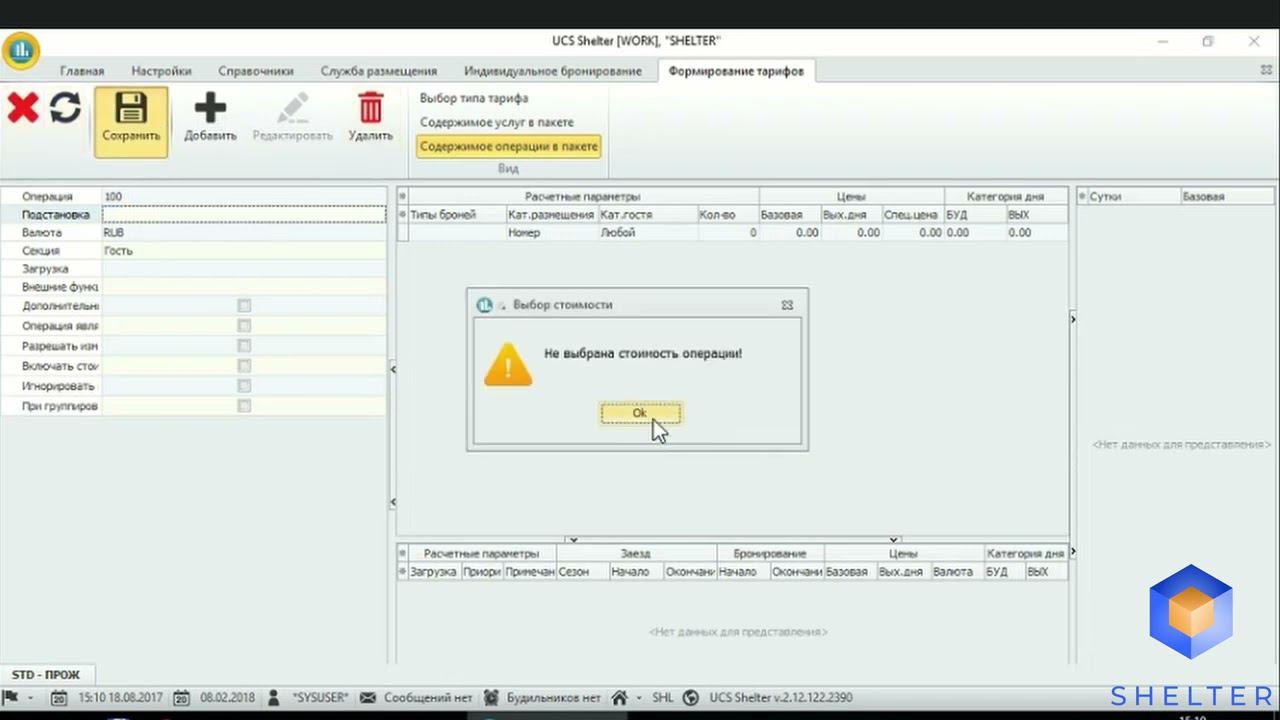Image resolution: width=1280 pixels, height=720 pixels.
Task: Click the Добавить plus icon
Action: 210,108
